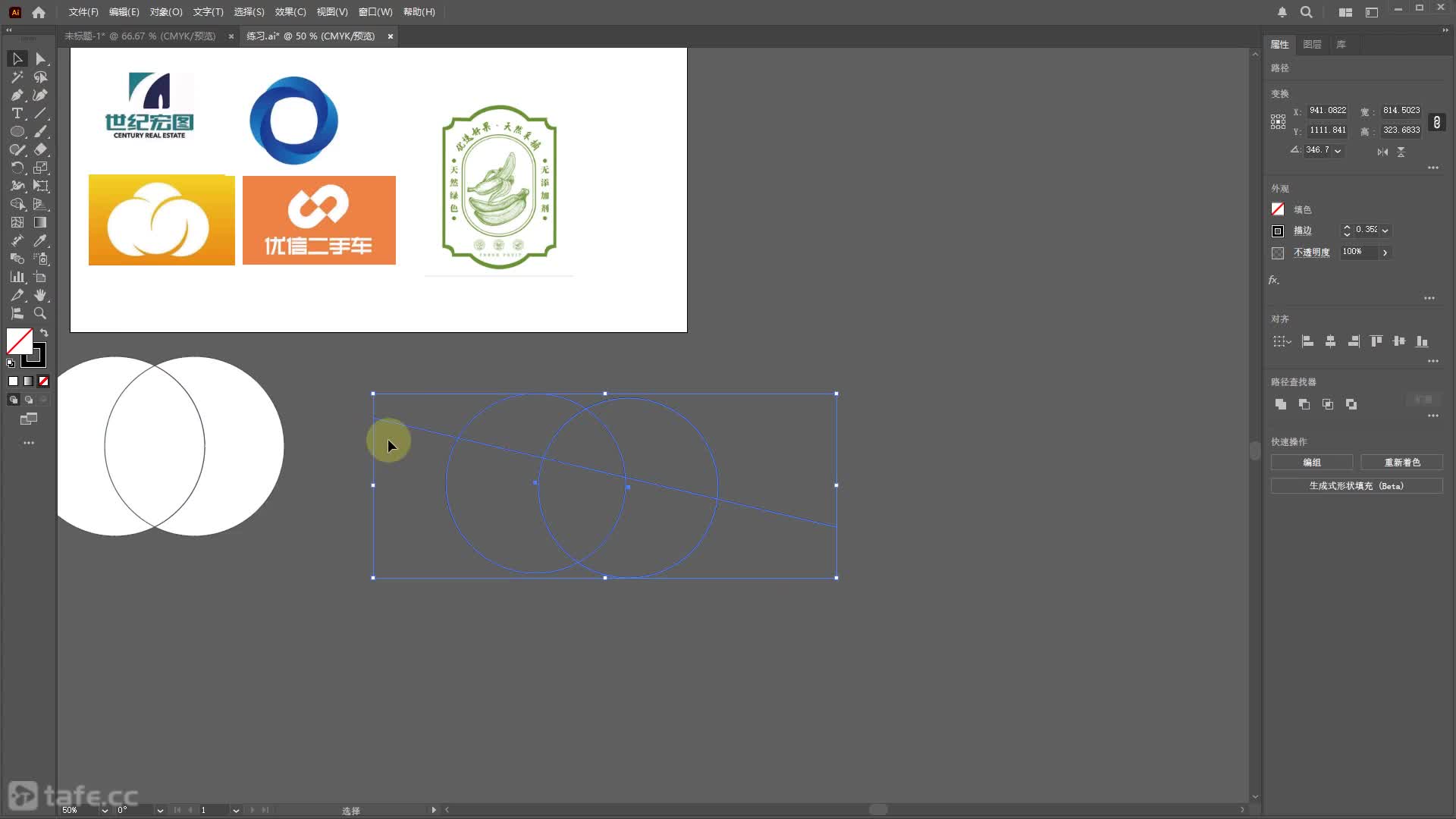1456x819 pixels.
Task: Enable Draw Normal mode
Action: click(x=13, y=400)
